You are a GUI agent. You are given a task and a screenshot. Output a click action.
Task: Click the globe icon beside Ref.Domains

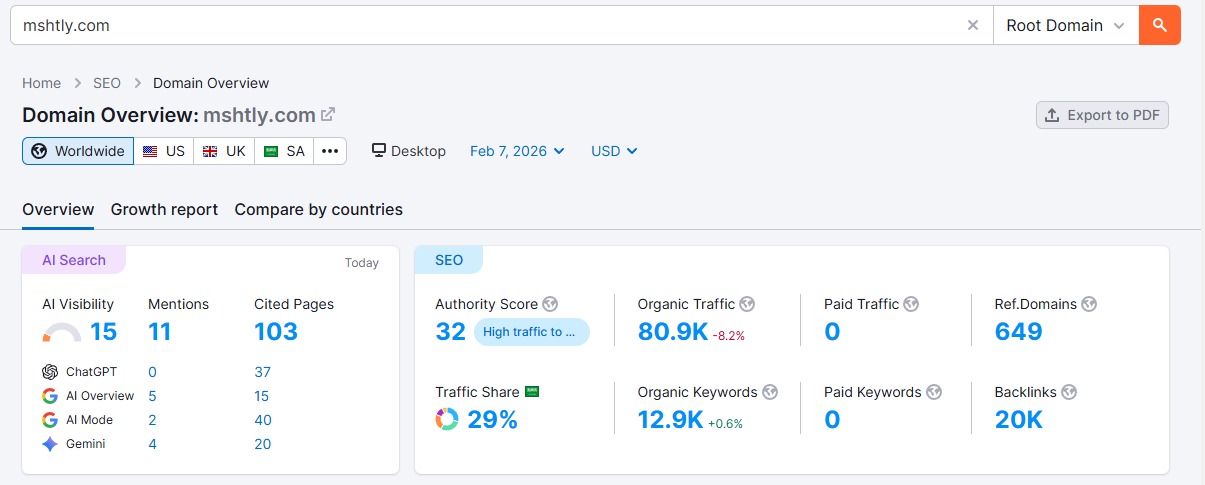[x=1089, y=304]
